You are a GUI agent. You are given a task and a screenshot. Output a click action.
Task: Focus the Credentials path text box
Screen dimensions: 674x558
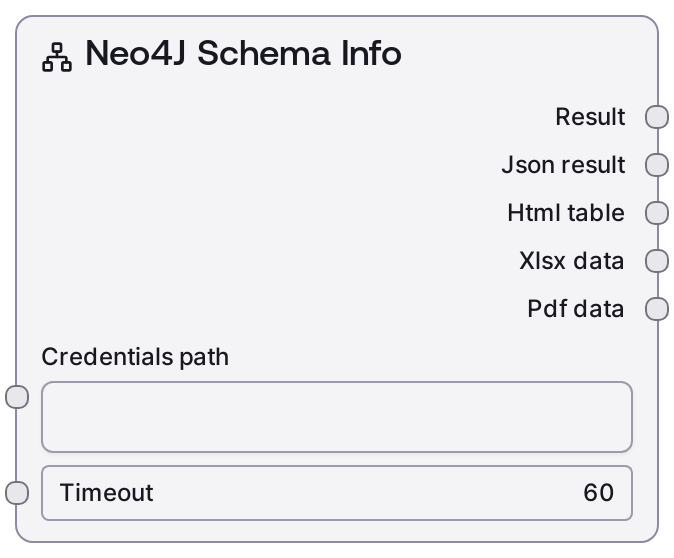coord(336,416)
